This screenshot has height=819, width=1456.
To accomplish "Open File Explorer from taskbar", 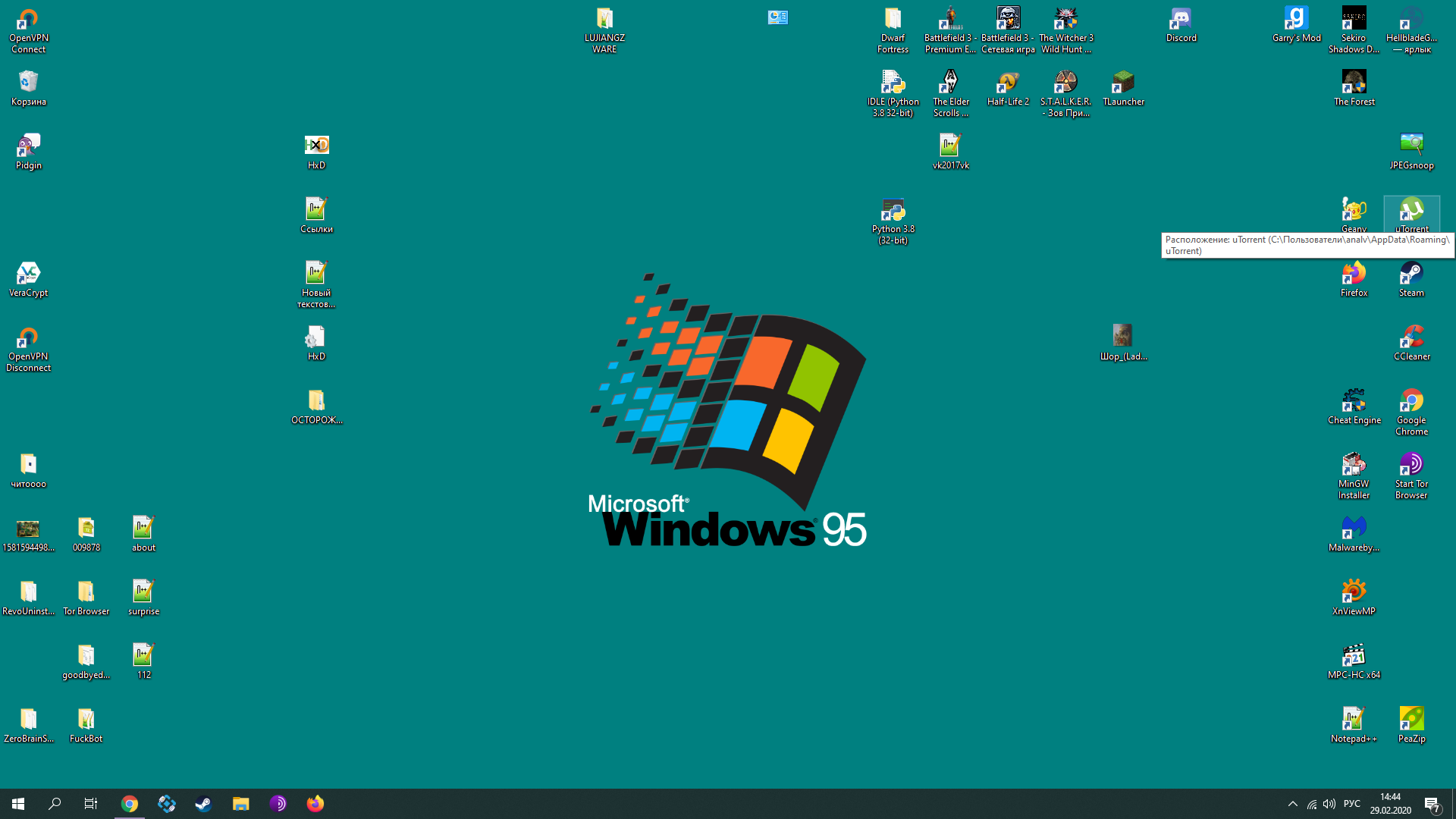I will [241, 804].
